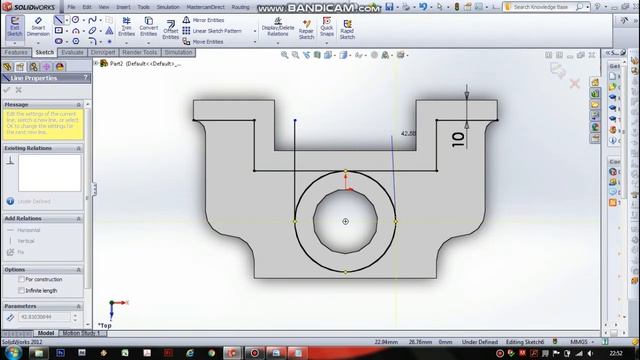Click the length parameter input field
Screen dimensions: 640x360
click(x=44, y=317)
